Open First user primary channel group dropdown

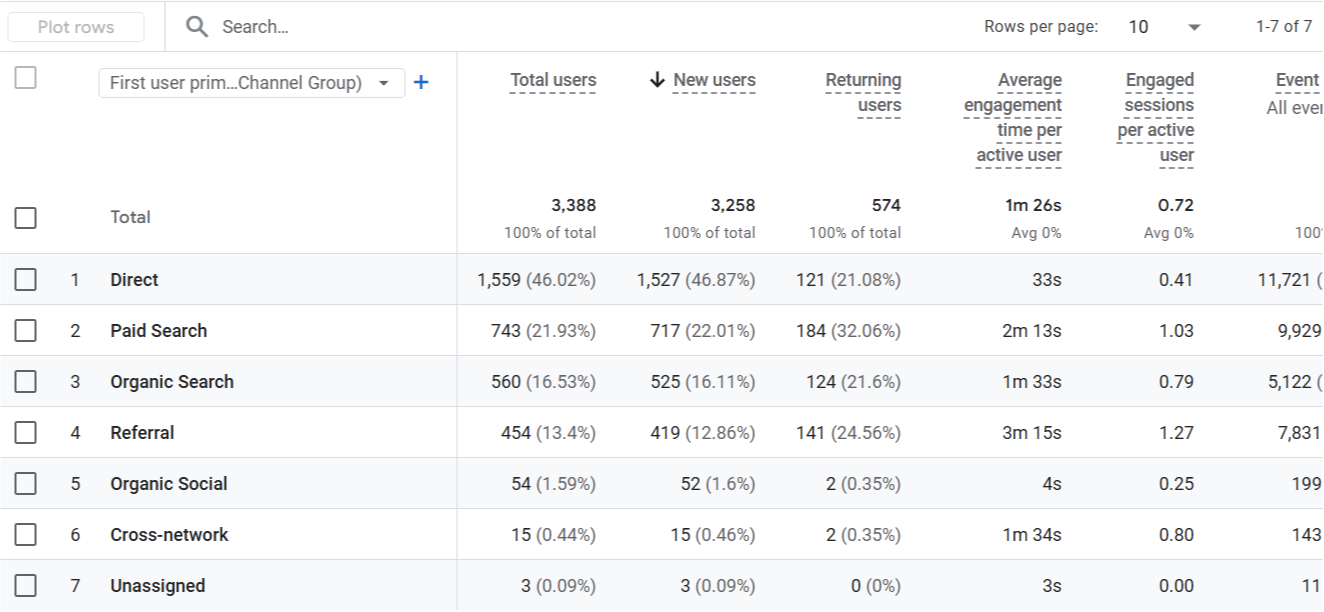click(x=251, y=83)
